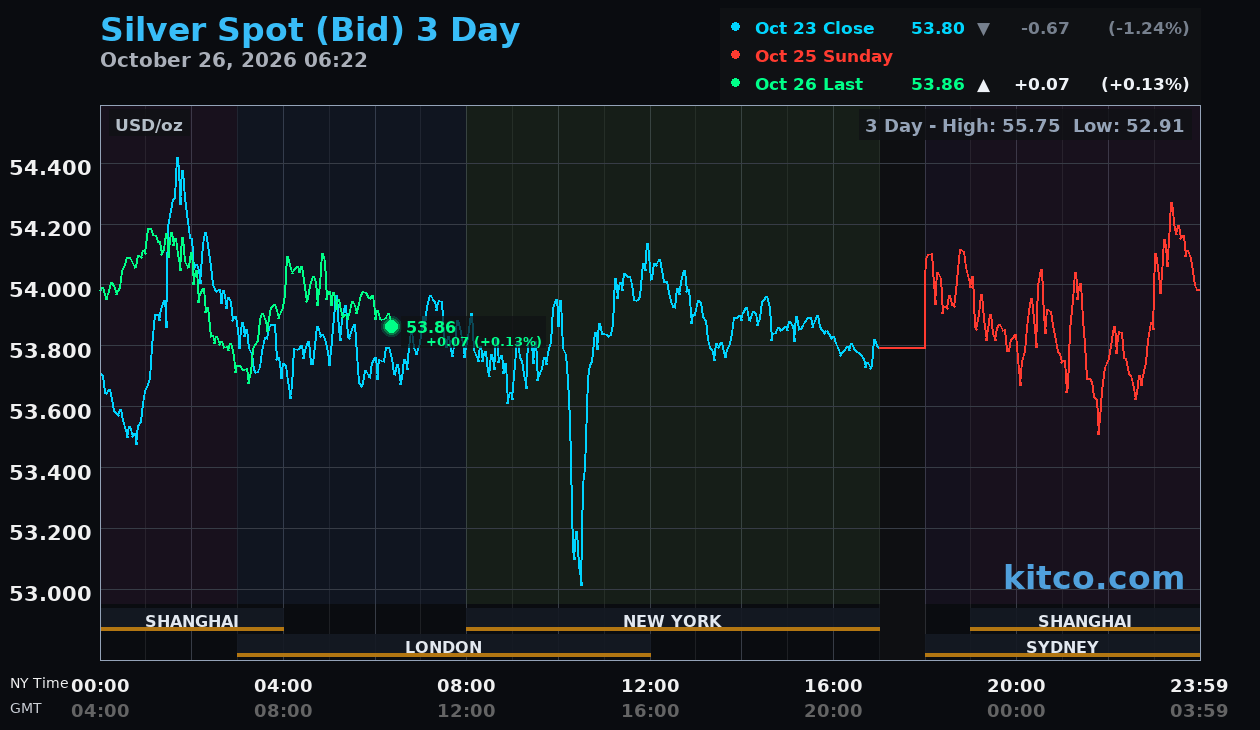Click the 08:00 NY time label
Image resolution: width=1260 pixels, height=730 pixels.
click(466, 686)
